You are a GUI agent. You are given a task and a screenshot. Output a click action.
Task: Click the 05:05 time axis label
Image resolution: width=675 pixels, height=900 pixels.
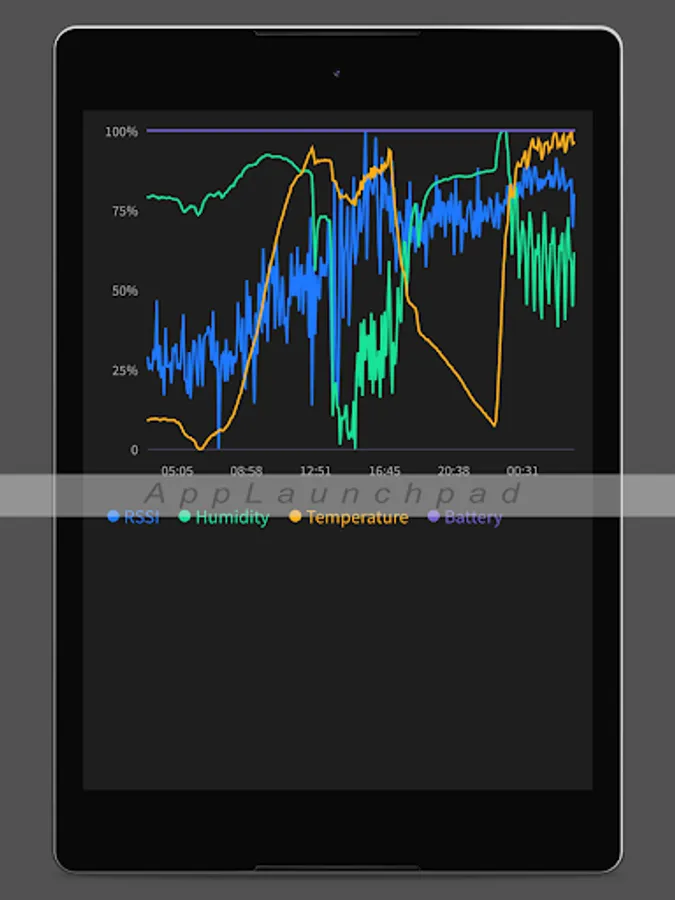(177, 471)
